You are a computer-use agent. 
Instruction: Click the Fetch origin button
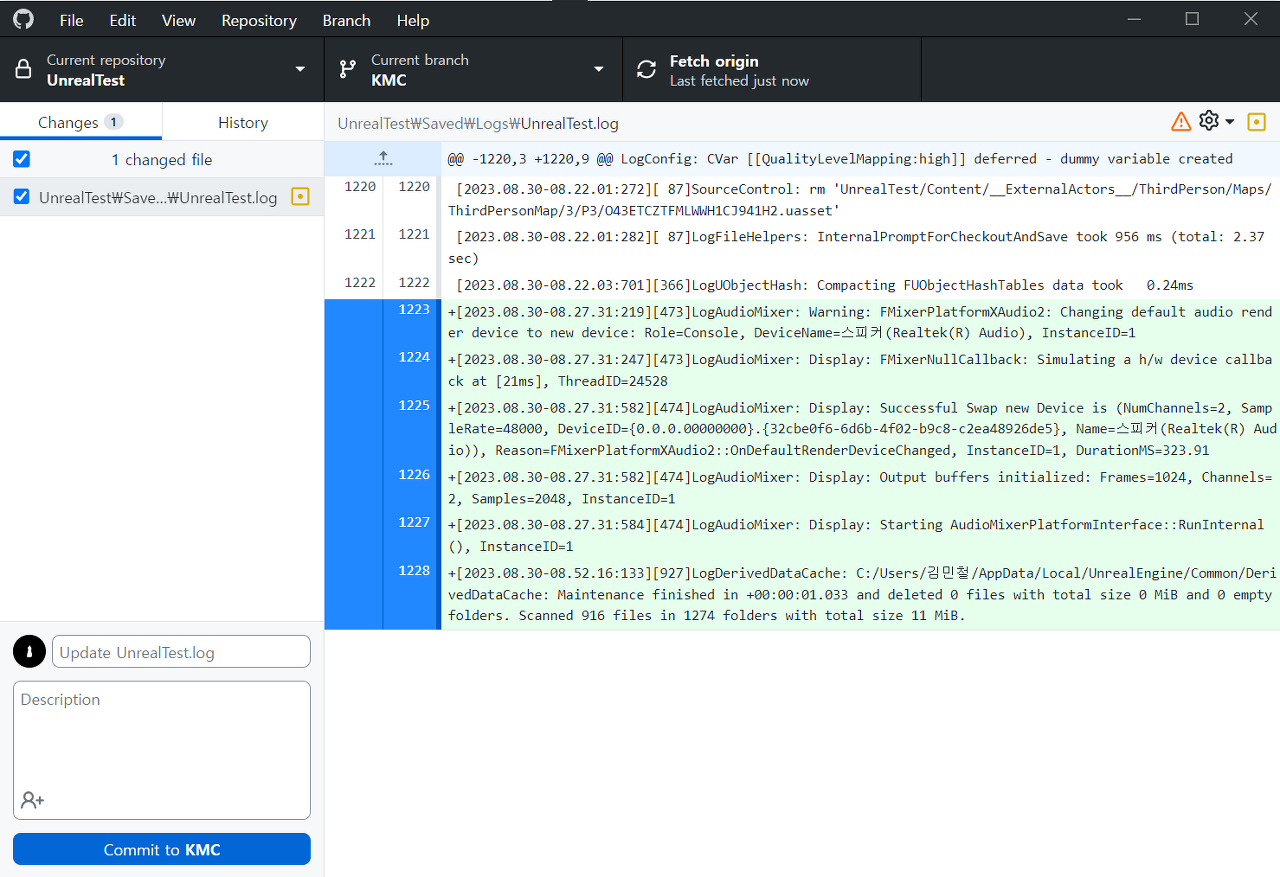(771, 70)
